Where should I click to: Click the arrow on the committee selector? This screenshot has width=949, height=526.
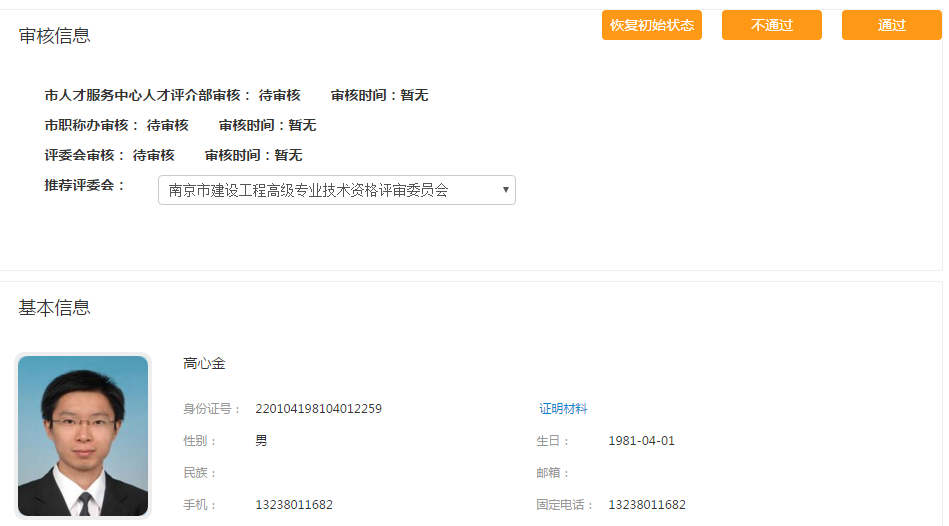click(x=505, y=190)
